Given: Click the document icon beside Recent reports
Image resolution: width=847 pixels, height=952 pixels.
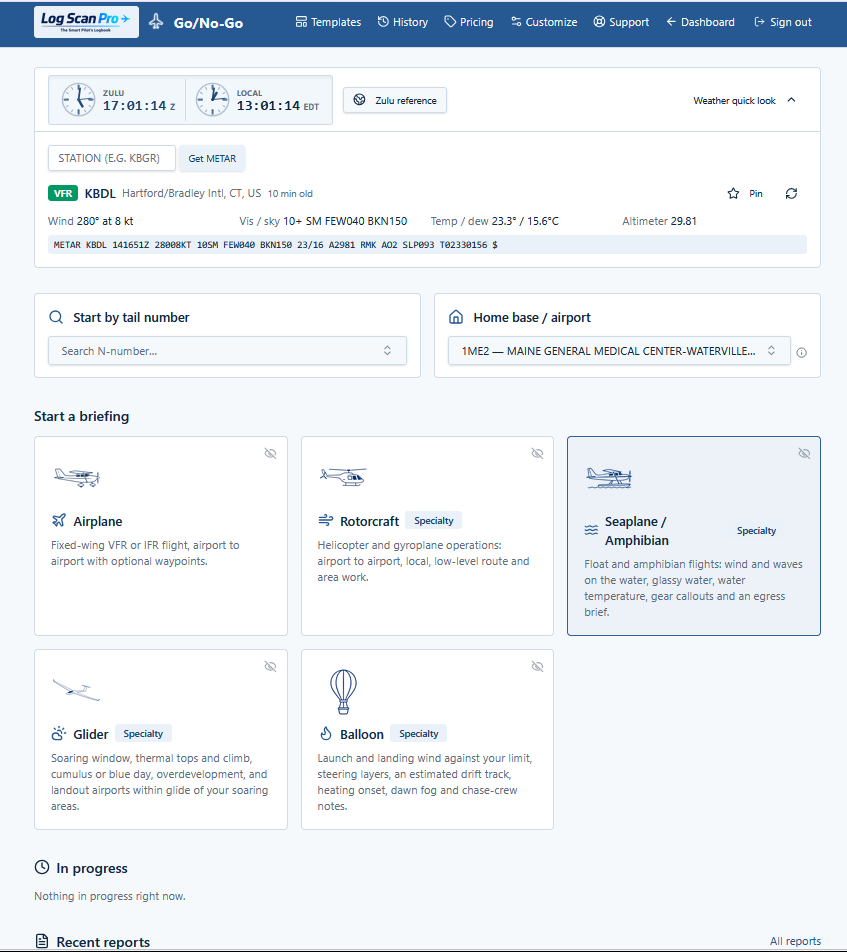Looking at the screenshot, I should click(42, 942).
